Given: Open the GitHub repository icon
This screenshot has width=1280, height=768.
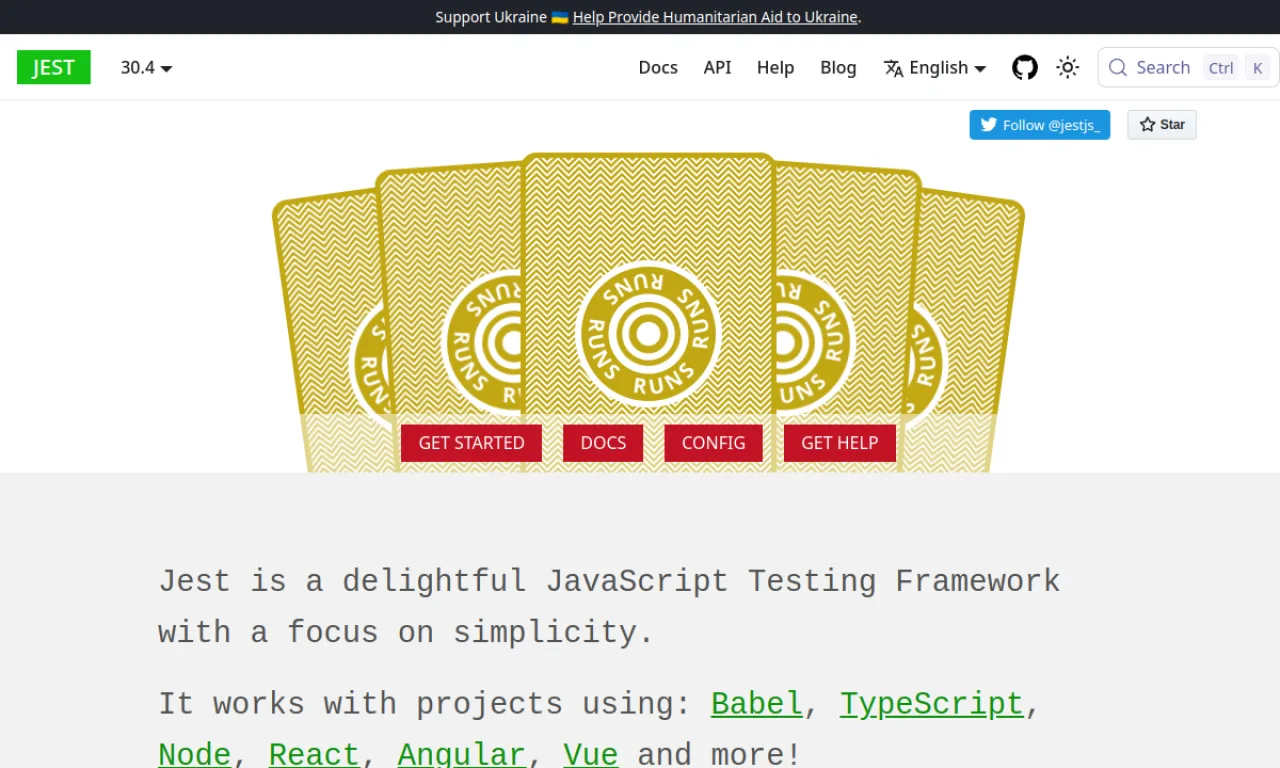Looking at the screenshot, I should tap(1025, 67).
